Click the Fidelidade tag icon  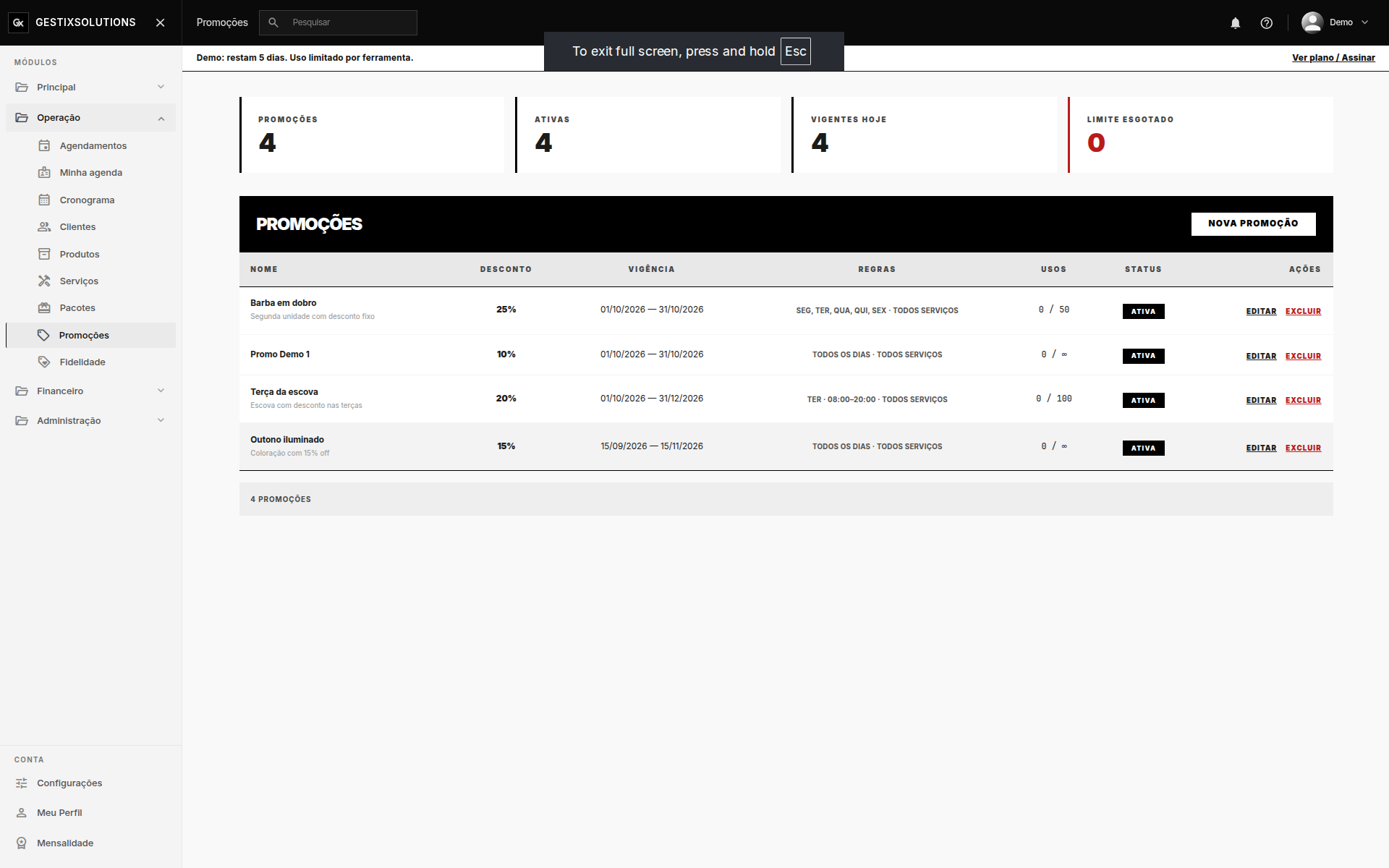(44, 362)
